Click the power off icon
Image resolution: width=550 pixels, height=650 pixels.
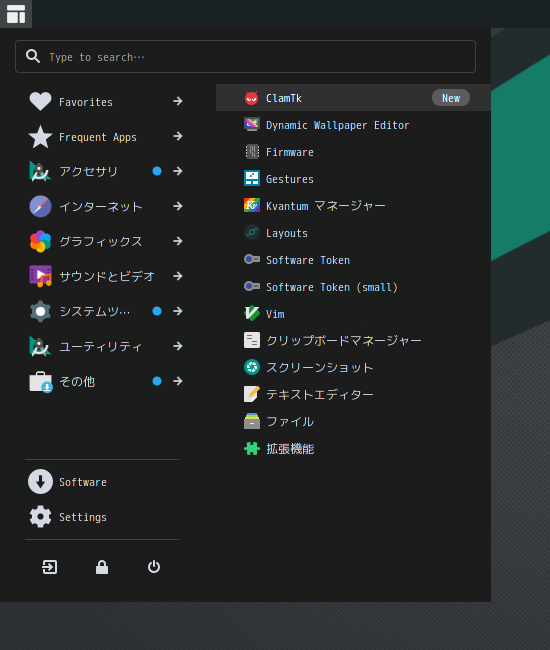coord(154,567)
